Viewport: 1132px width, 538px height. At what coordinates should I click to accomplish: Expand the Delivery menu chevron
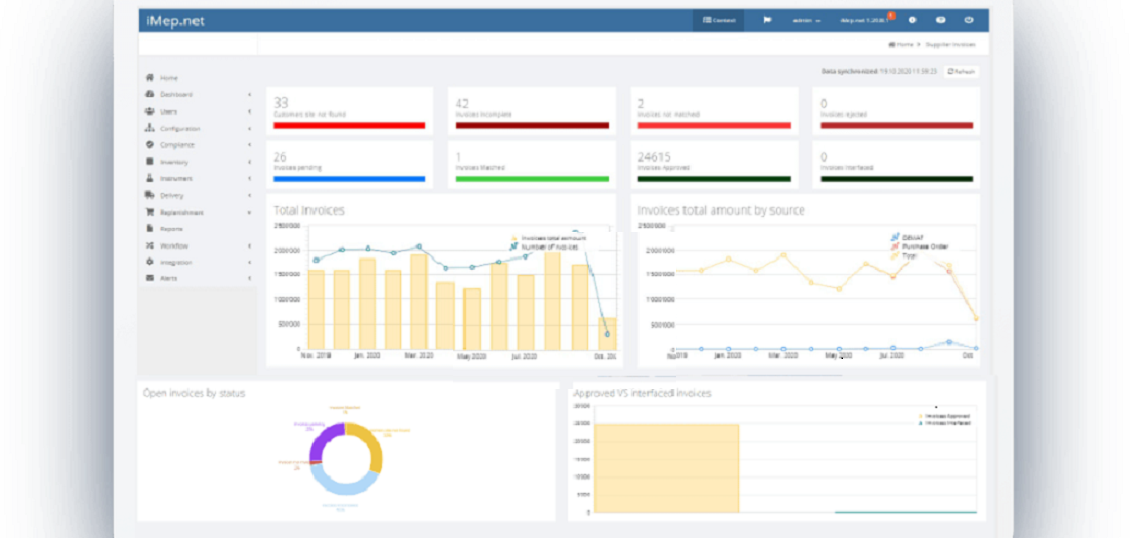249,196
